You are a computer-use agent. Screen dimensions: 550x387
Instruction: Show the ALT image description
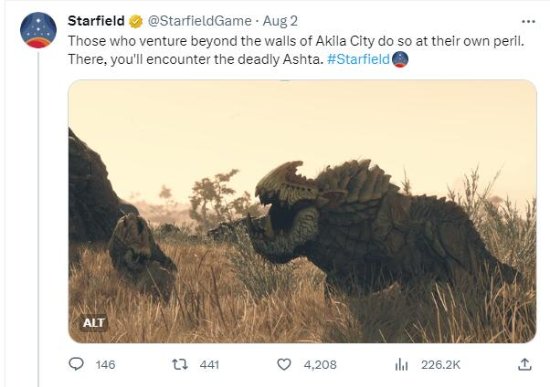(x=94, y=322)
